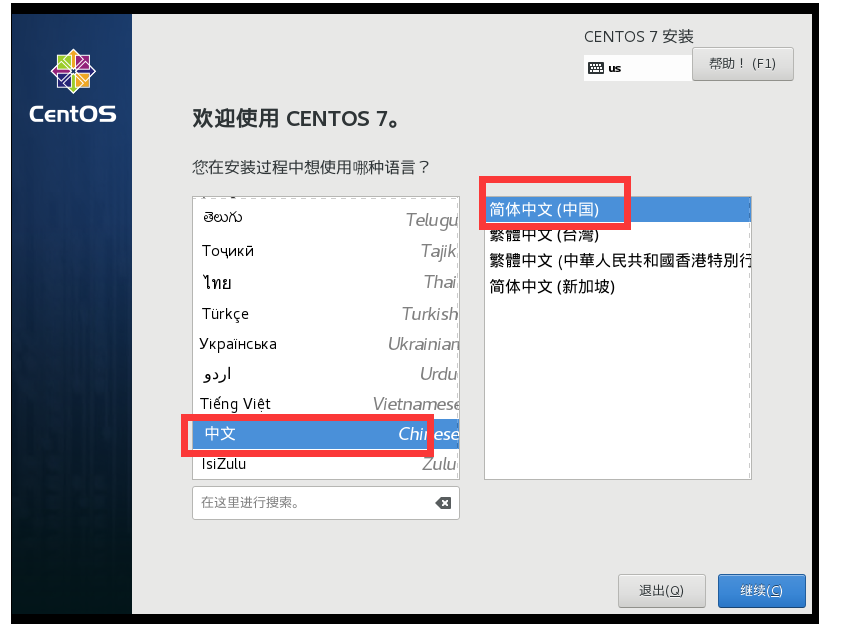Select Українська Ukrainian language
The image size is (849, 629).
tap(326, 344)
